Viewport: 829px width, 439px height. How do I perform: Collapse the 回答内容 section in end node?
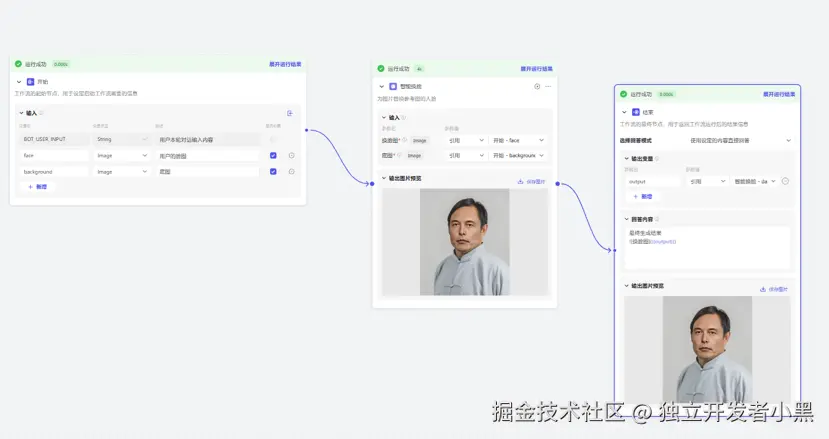(626, 218)
